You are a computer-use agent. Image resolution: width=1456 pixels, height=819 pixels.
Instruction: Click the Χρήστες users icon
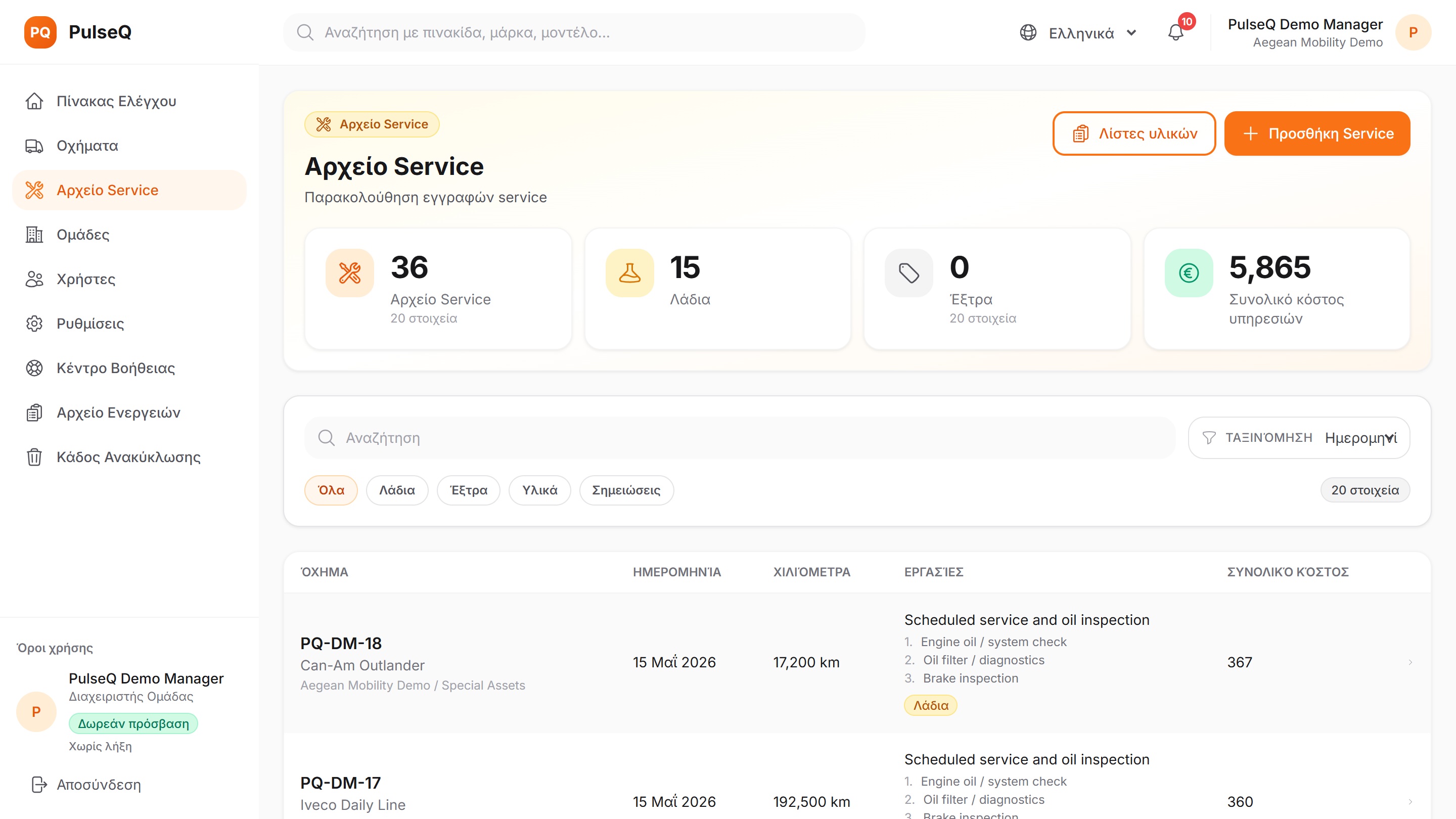(x=34, y=279)
